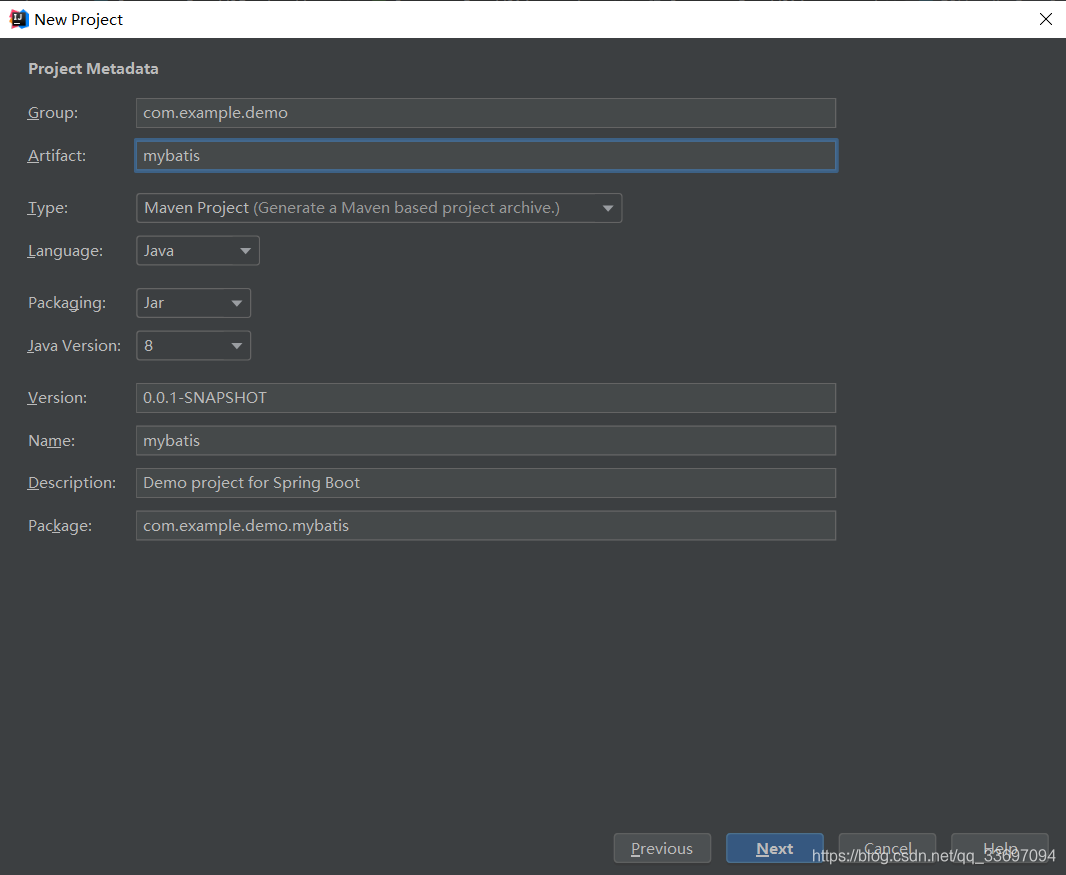This screenshot has width=1066, height=875.
Task: Click the Java Version label
Action: [x=74, y=346]
